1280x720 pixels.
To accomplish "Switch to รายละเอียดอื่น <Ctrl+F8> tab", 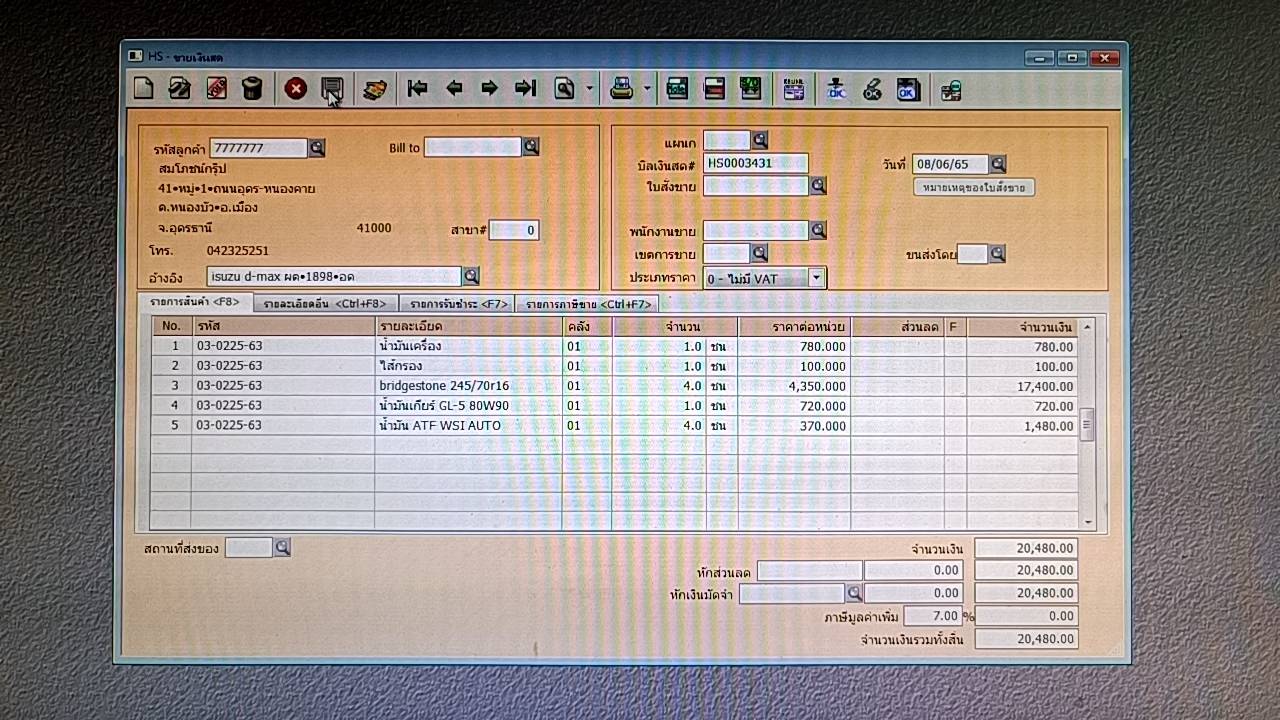I will coord(325,304).
